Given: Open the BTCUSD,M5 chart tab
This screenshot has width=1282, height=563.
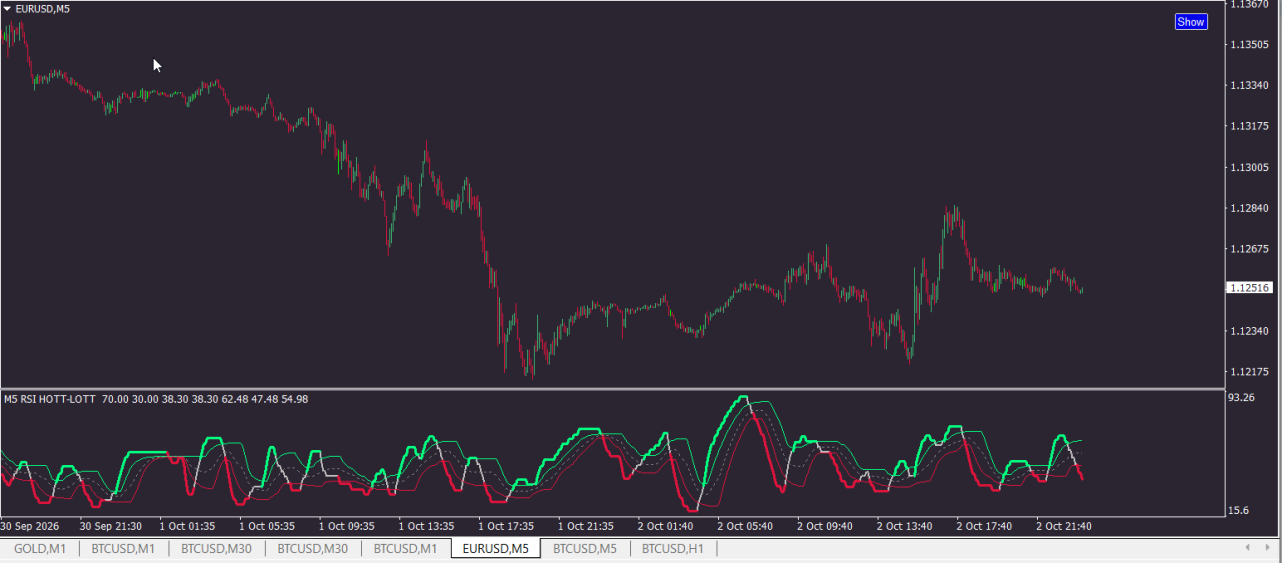Looking at the screenshot, I should pos(585,548).
